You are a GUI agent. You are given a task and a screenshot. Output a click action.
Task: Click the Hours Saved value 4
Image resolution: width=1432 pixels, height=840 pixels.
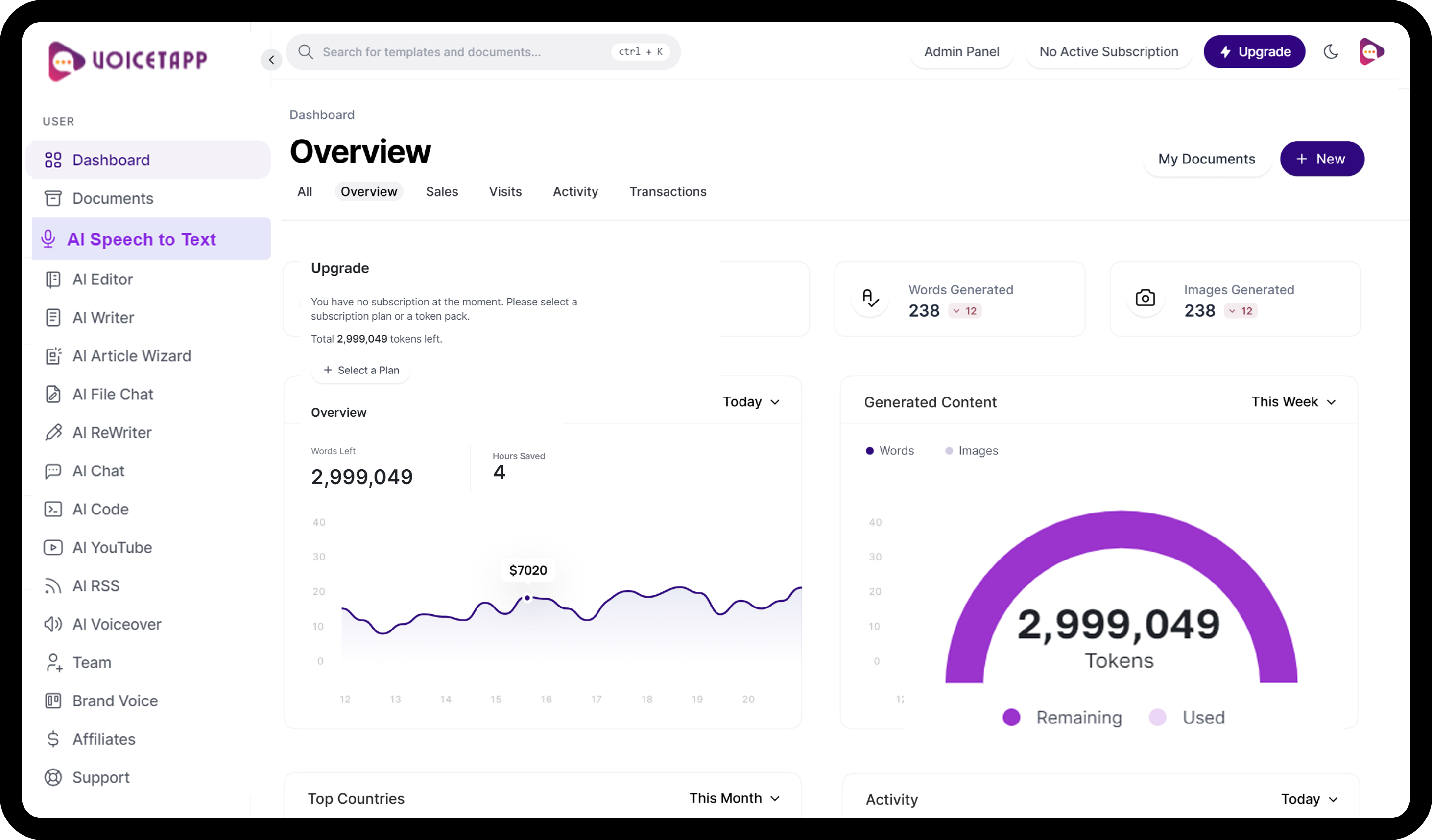[499, 472]
